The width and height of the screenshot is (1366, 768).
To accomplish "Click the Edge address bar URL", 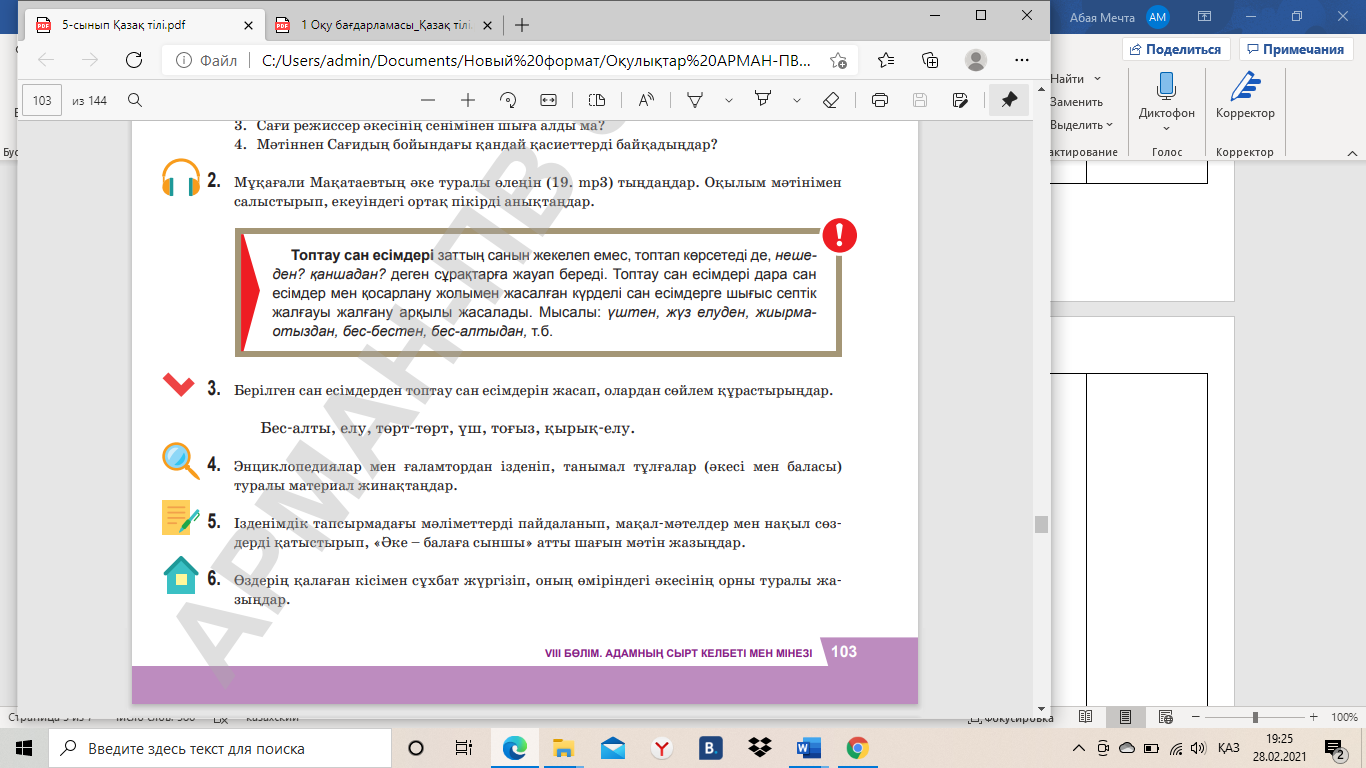I will 538,60.
